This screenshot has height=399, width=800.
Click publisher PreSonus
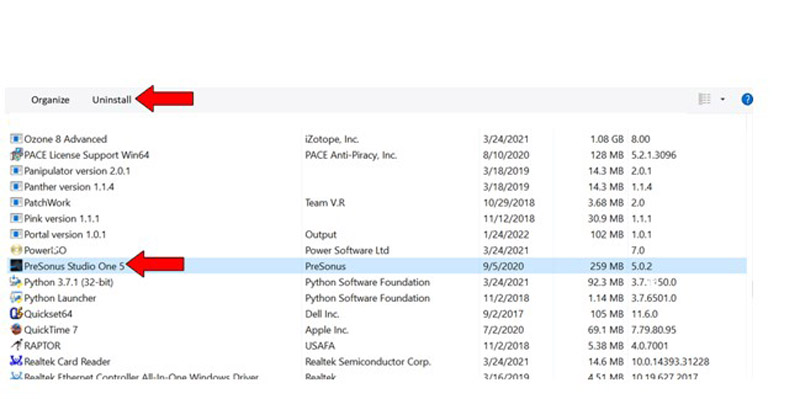[x=325, y=266]
